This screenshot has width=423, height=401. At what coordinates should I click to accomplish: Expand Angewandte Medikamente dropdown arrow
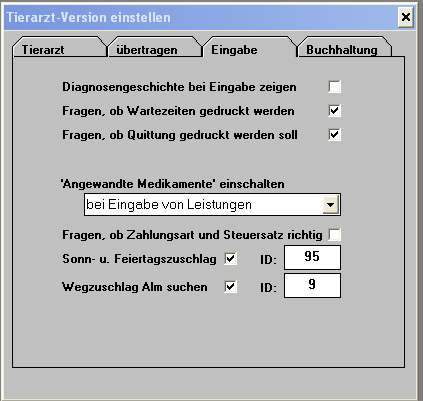click(x=331, y=204)
